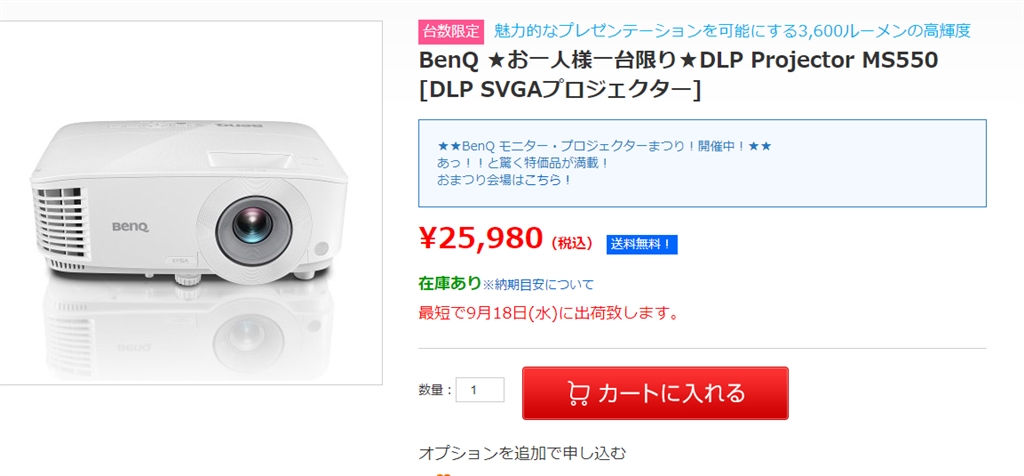Click the cart icon in the red button

pos(577,393)
